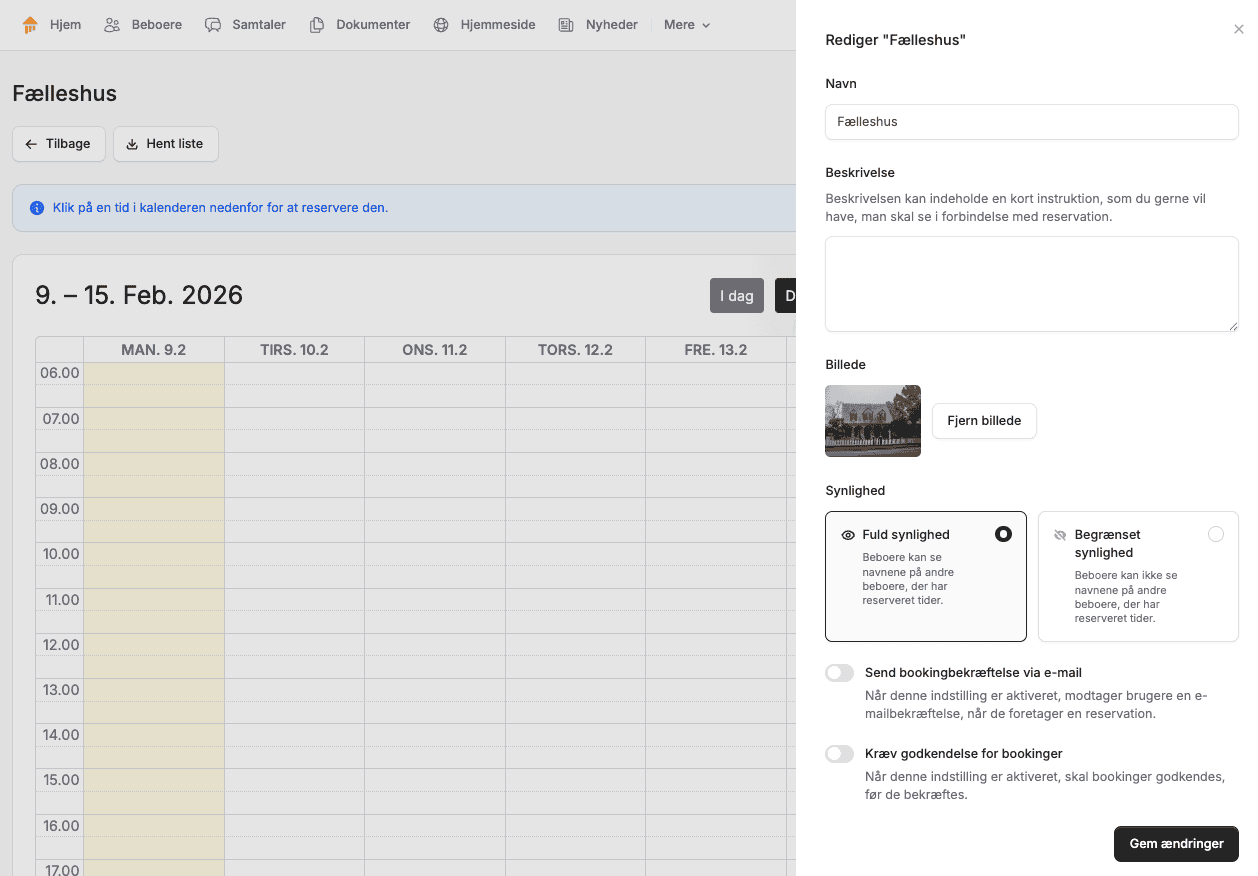Close the Rediger Fælleshus panel
The height and width of the screenshot is (876, 1258).
1239,30
